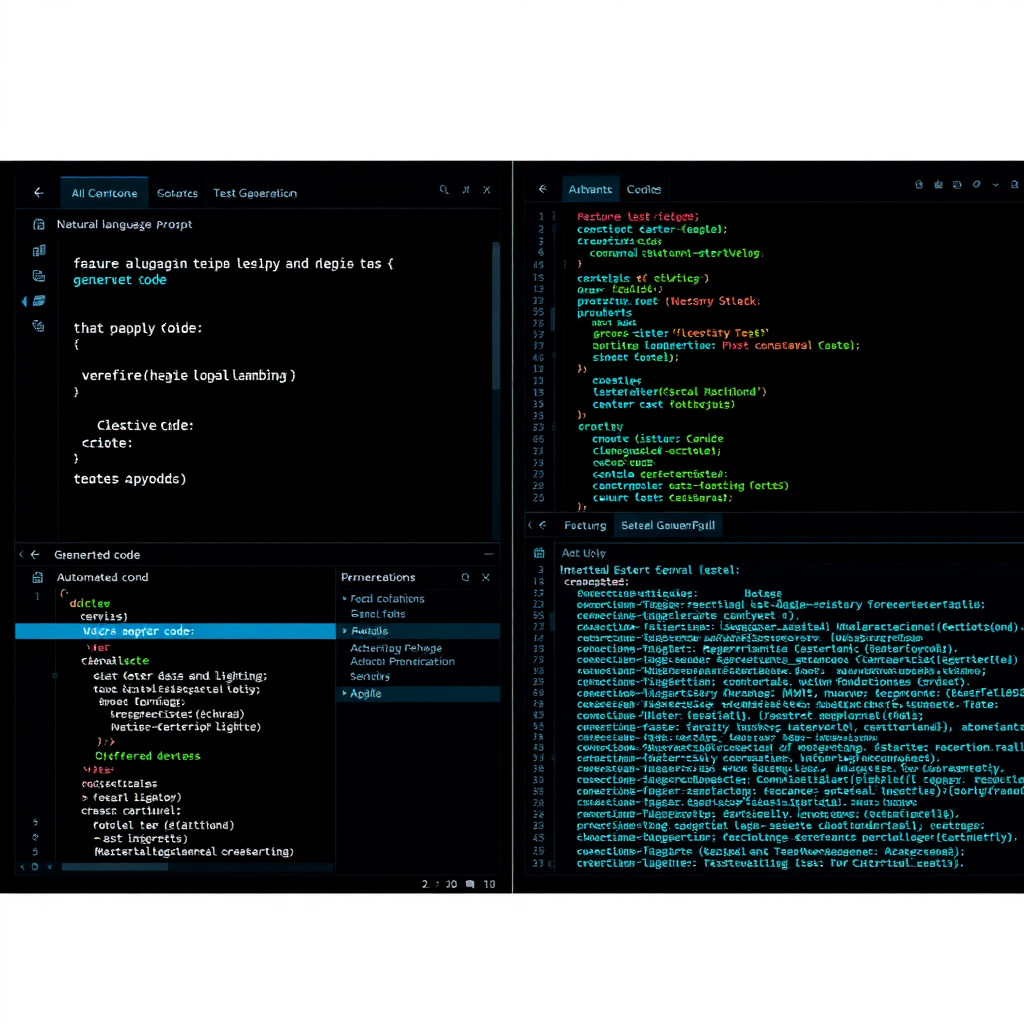Select the Seteel GouenFaill tab
Image resolution: width=1024 pixels, height=1024 pixels.
667,526
